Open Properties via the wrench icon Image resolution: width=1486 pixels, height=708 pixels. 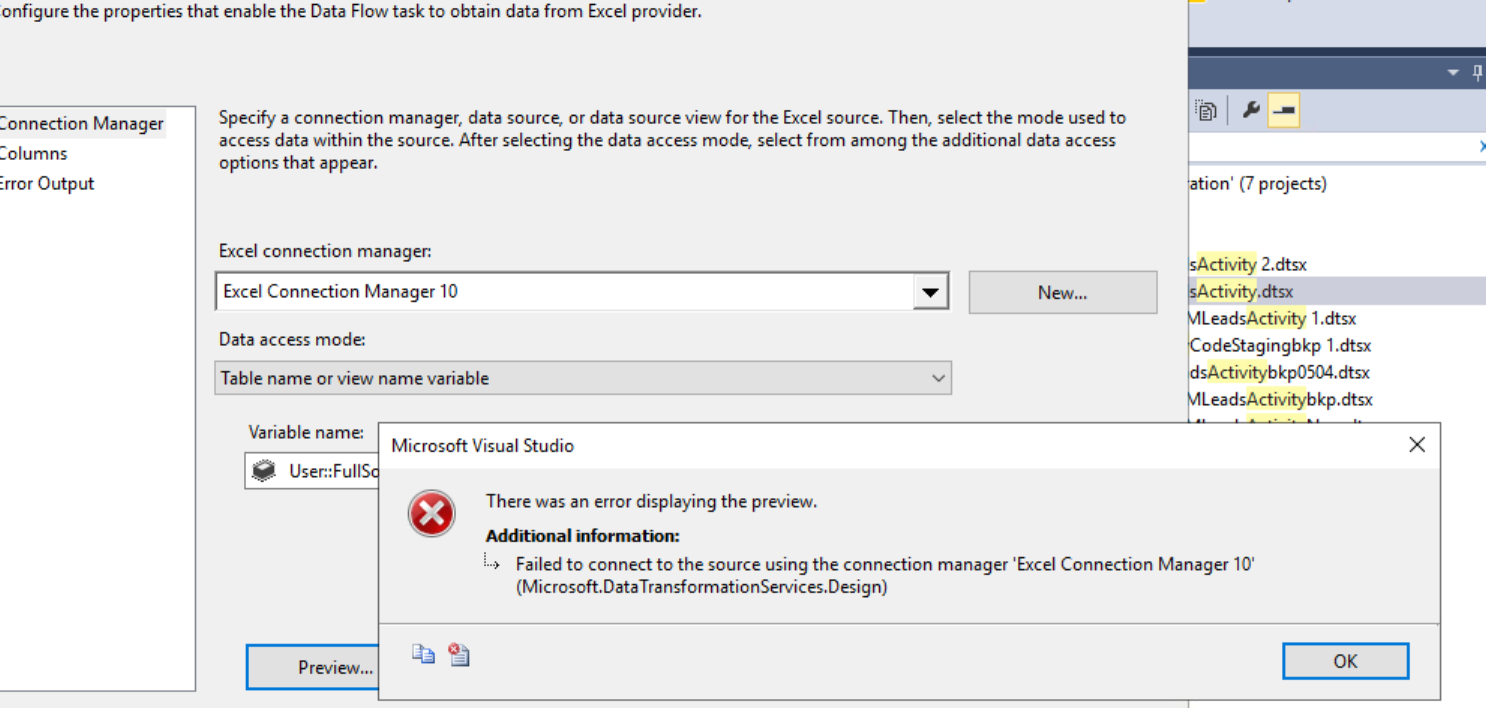tap(1250, 110)
